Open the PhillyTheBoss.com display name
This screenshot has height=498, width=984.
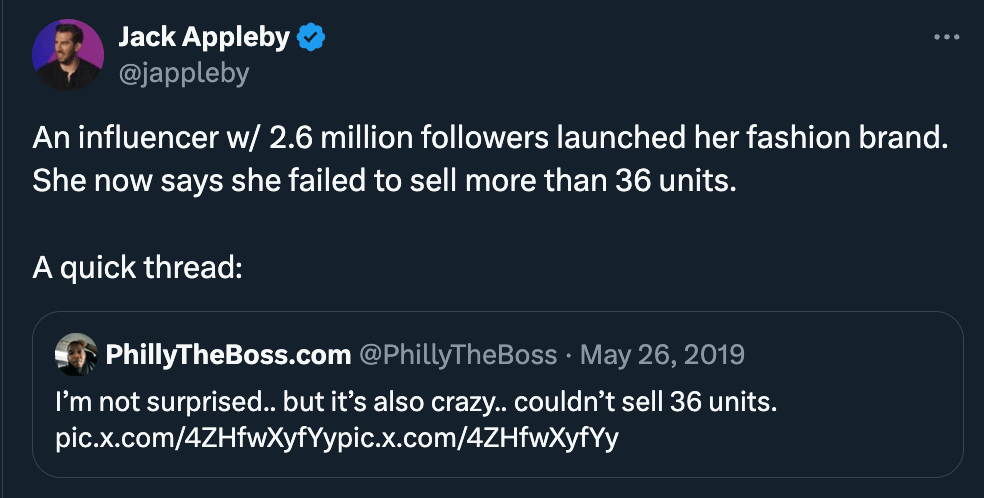[227, 355]
